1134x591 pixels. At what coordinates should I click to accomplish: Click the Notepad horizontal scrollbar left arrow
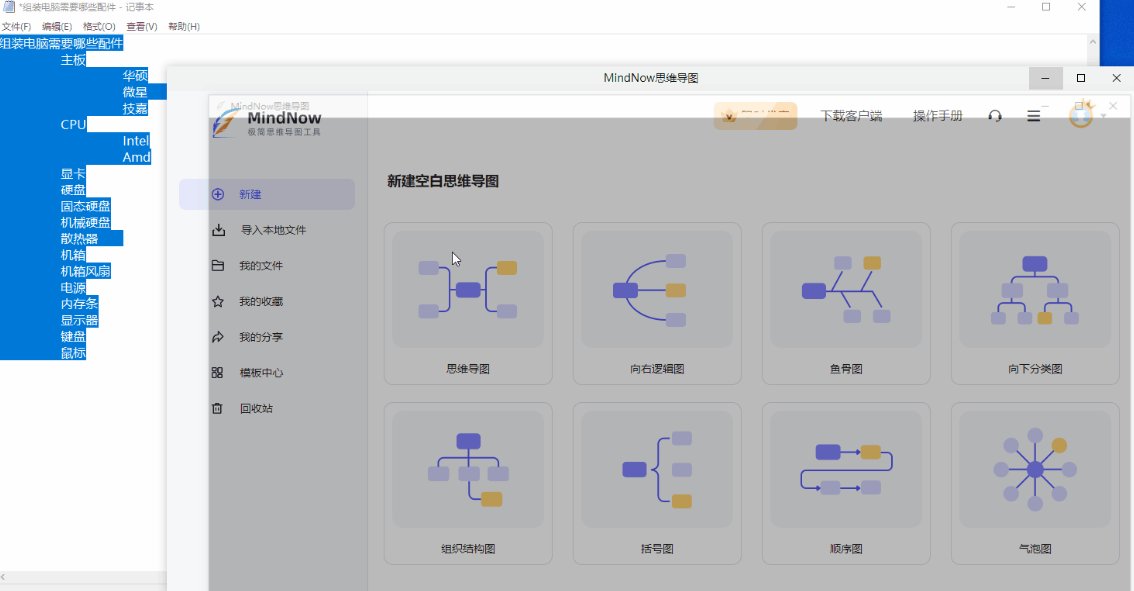coord(4,577)
